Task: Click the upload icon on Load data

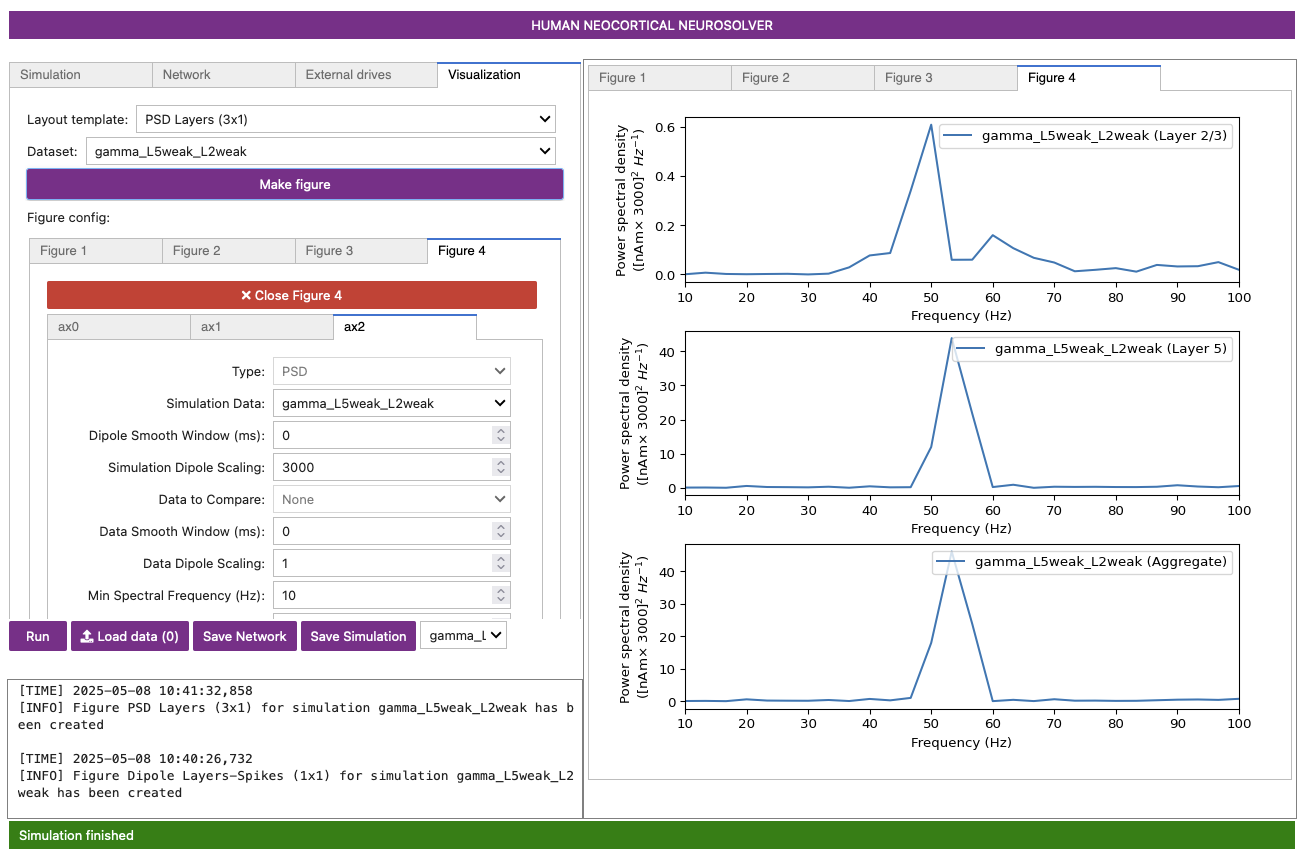Action: pos(87,636)
